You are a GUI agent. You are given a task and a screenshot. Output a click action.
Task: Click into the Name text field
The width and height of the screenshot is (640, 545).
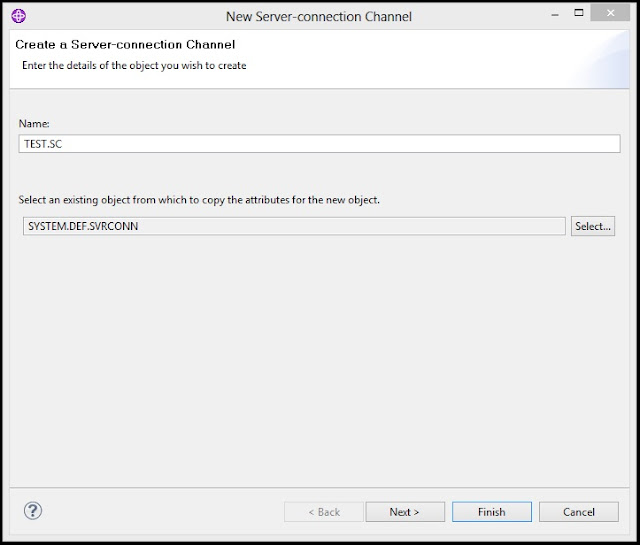point(320,144)
